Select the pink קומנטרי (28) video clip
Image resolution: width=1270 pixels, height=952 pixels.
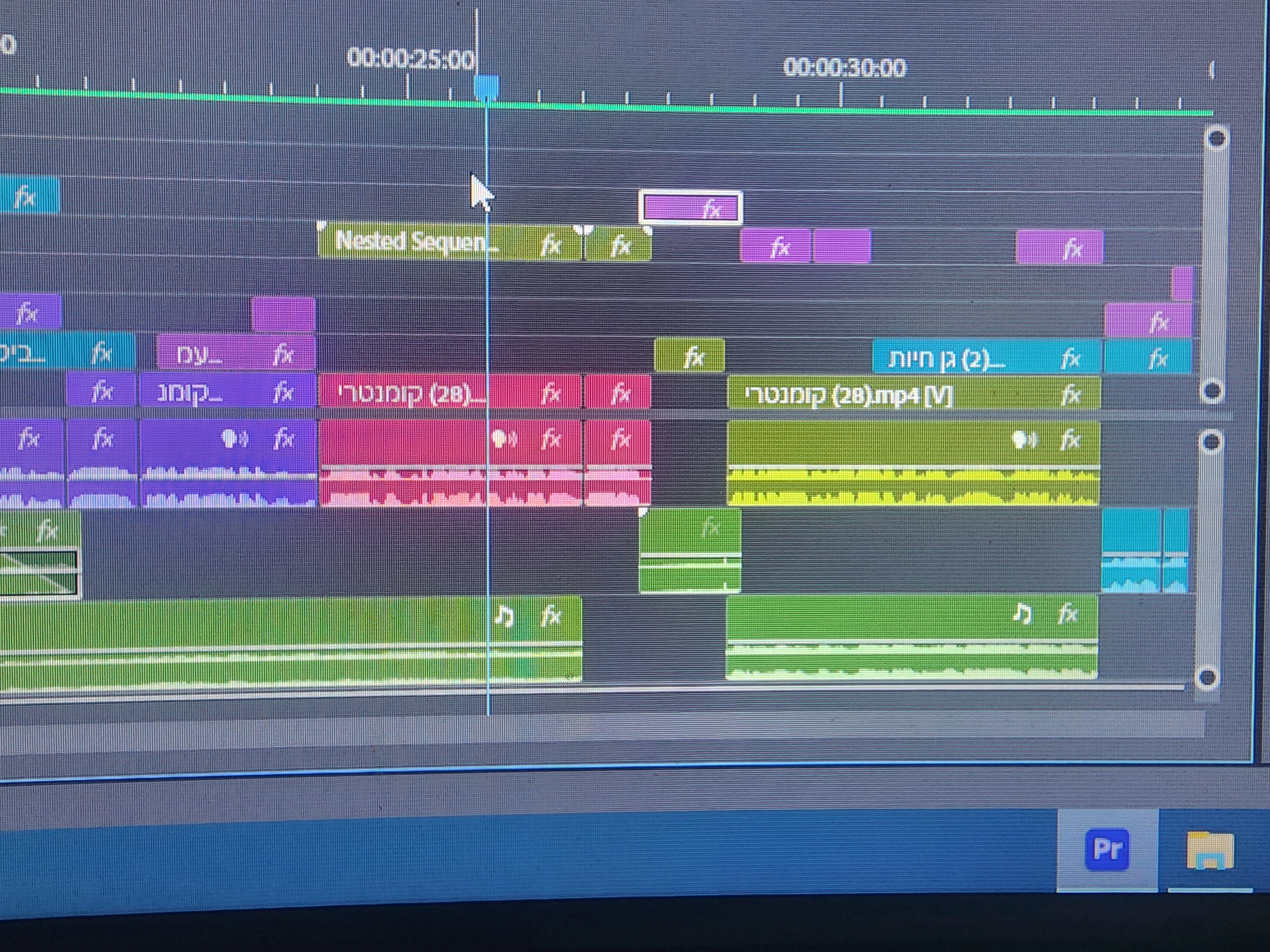(402, 394)
